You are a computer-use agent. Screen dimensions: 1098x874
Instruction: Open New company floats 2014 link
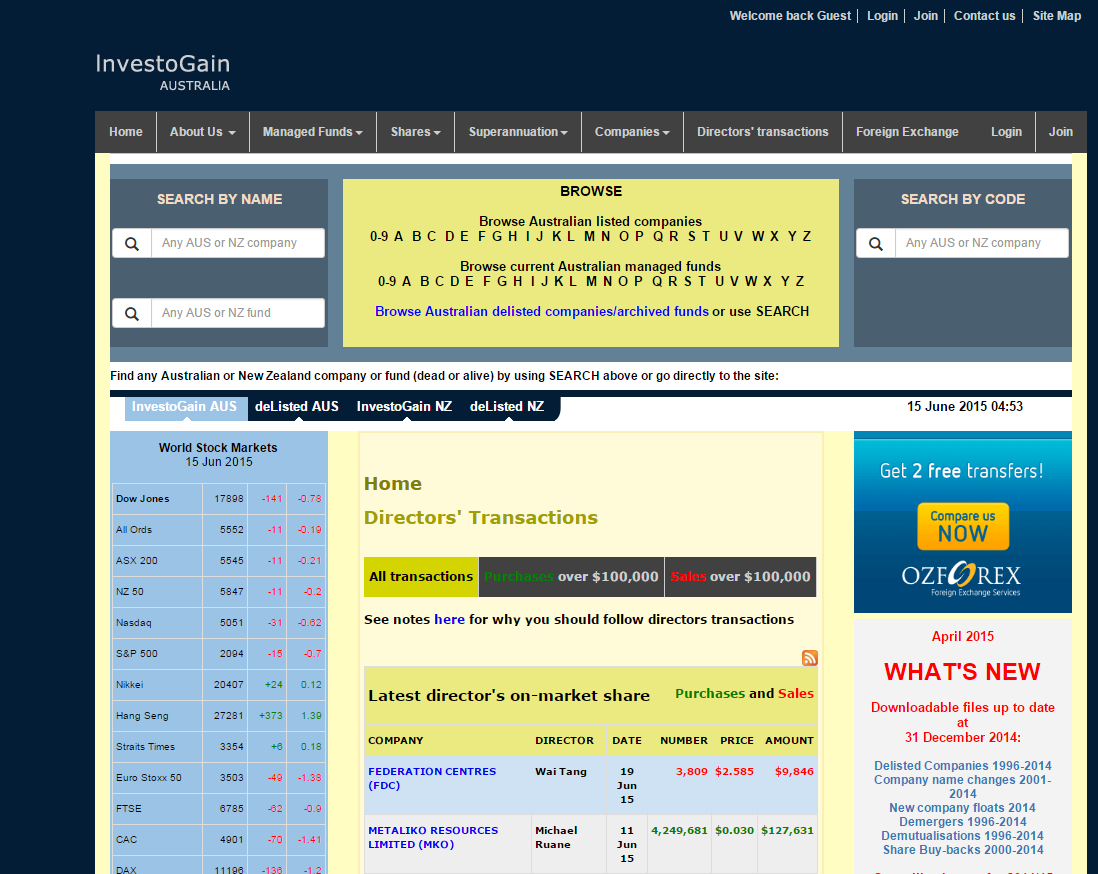tap(963, 808)
